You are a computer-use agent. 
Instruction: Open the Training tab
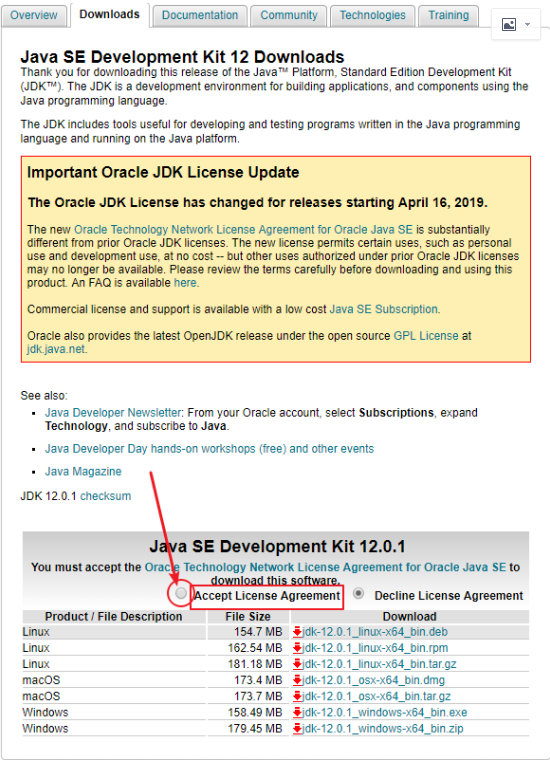[448, 15]
